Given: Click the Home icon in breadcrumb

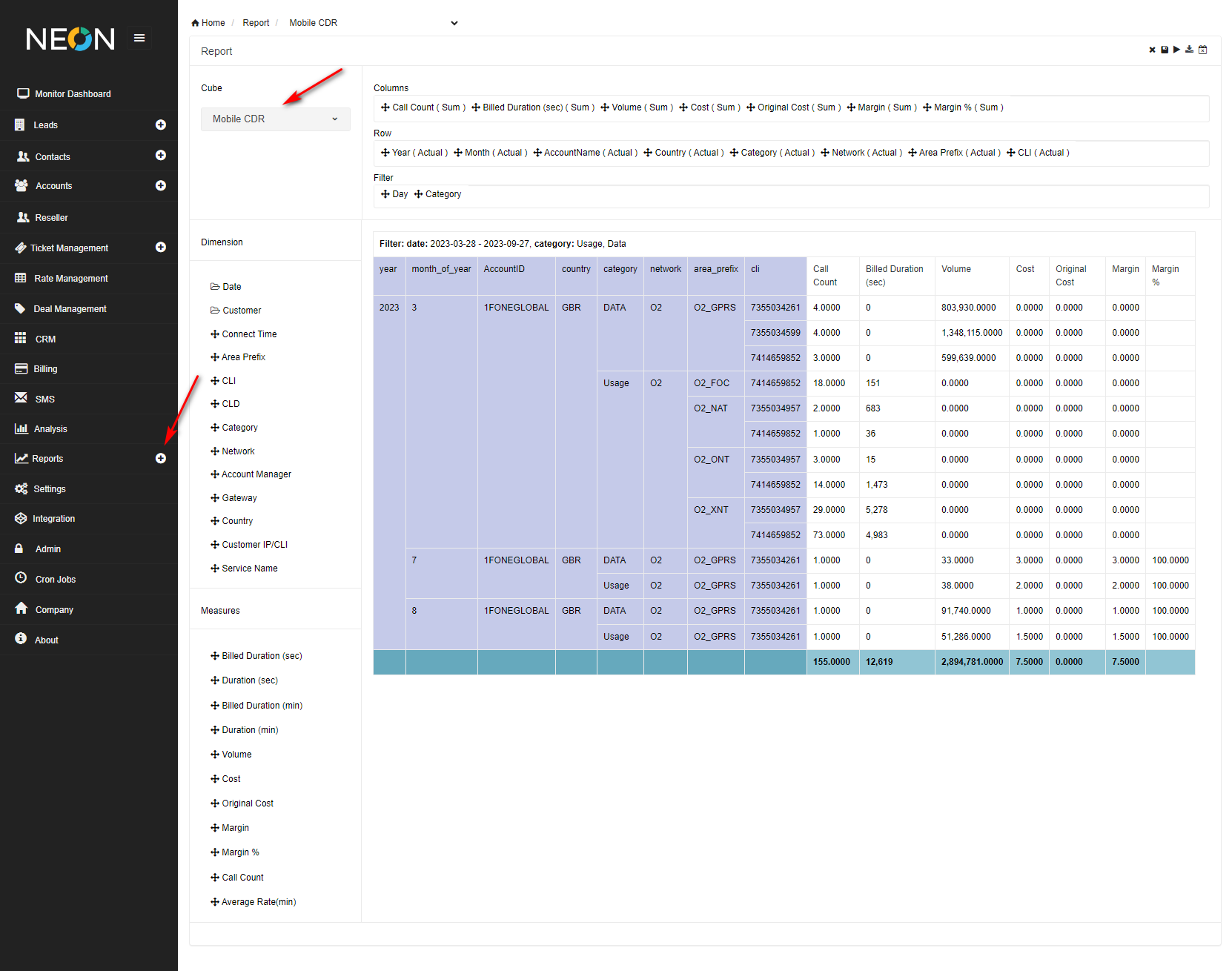Looking at the screenshot, I should (x=196, y=23).
